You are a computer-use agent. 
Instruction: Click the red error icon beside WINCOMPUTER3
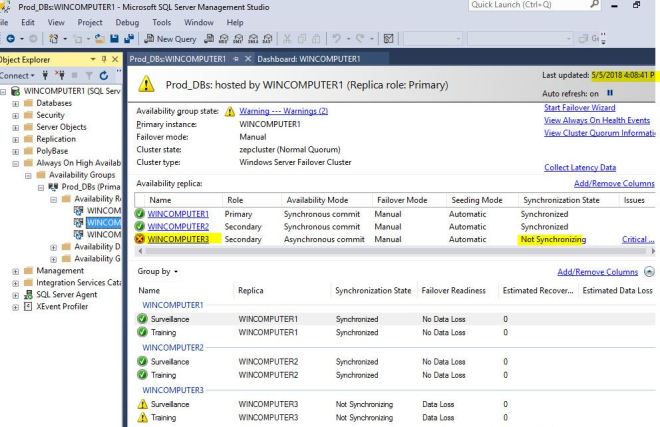pos(140,239)
